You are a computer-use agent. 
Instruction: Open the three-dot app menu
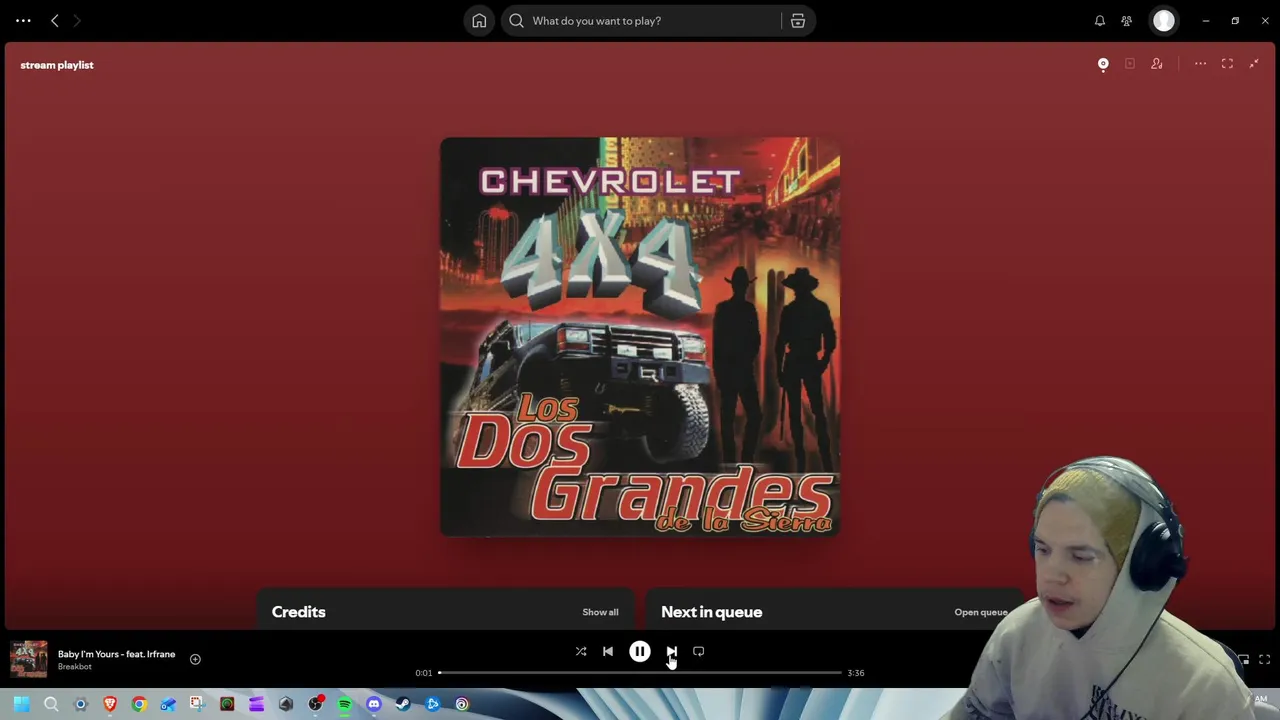pos(23,20)
